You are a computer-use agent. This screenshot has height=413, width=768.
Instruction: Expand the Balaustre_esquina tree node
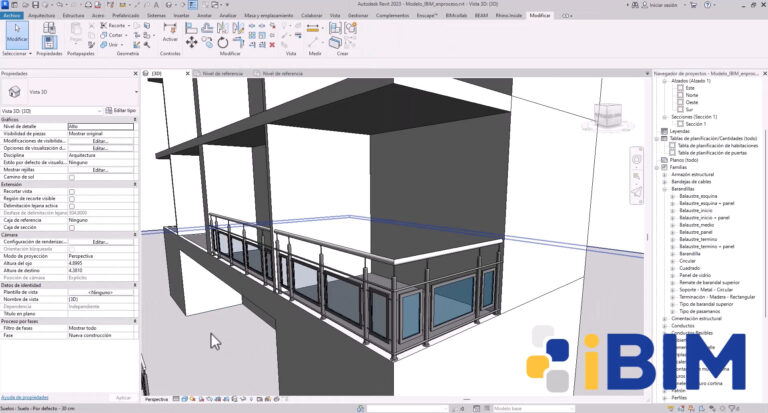(x=672, y=196)
